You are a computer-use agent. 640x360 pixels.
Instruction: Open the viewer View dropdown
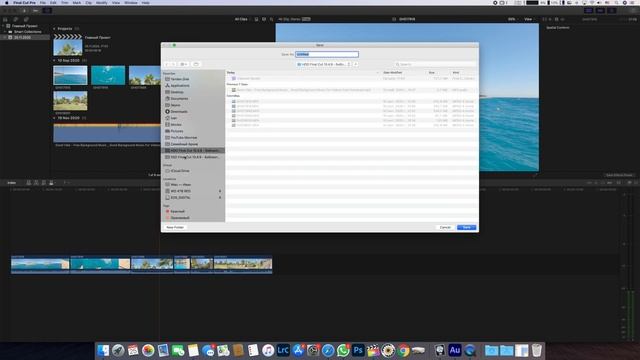click(529, 19)
